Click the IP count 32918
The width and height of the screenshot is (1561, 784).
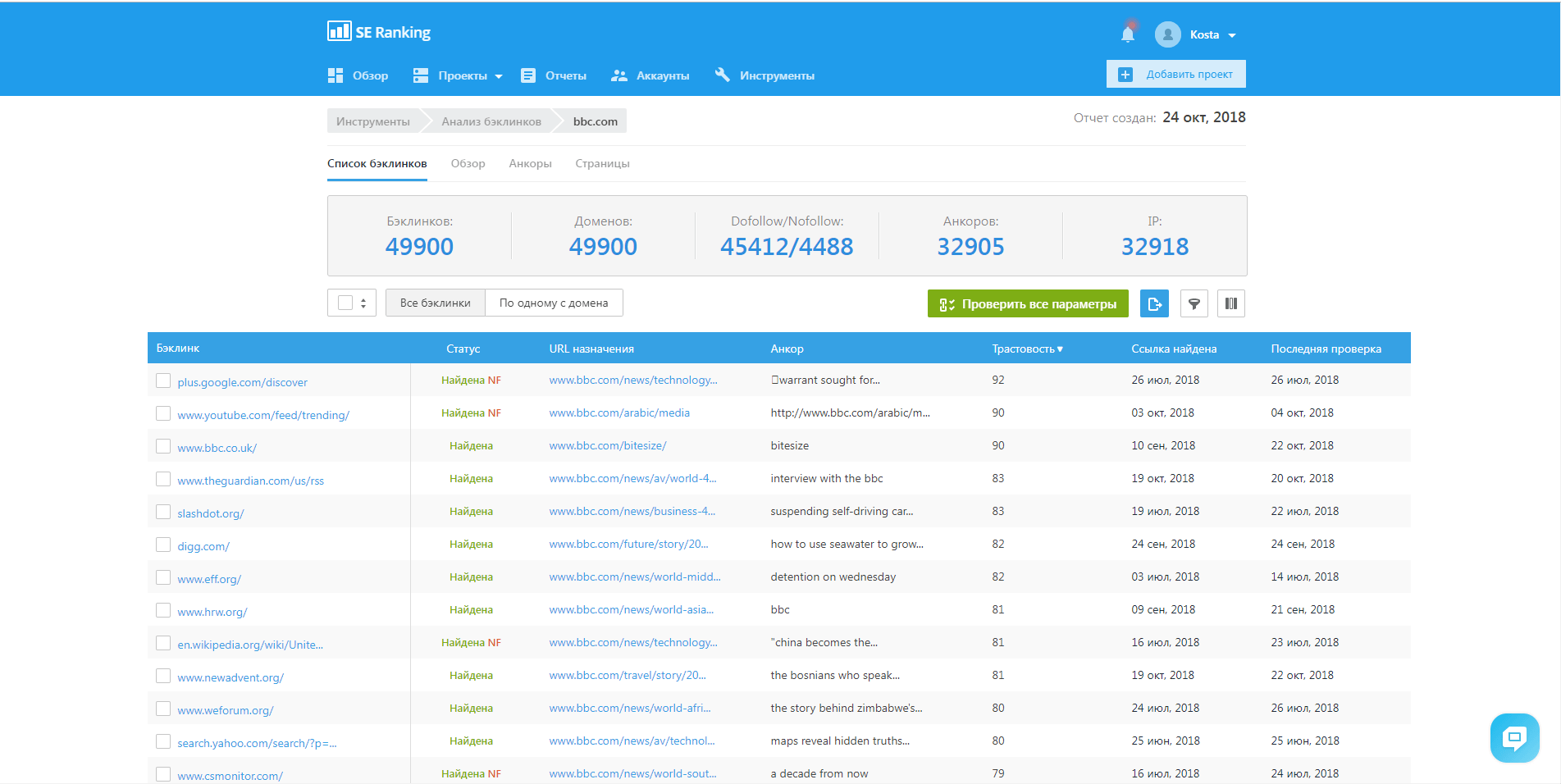pos(1155,246)
